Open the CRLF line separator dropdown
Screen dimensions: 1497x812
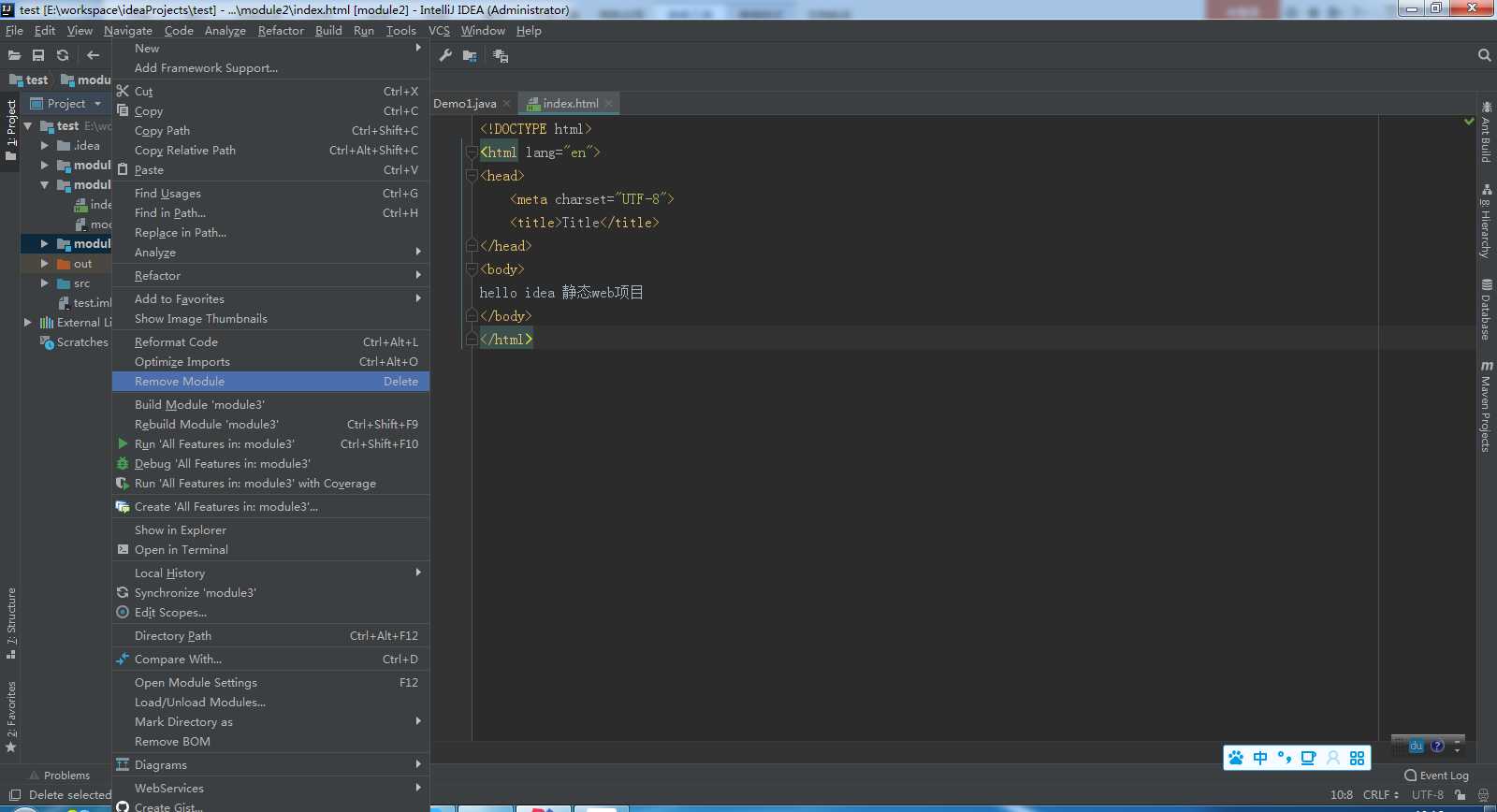(1381, 795)
